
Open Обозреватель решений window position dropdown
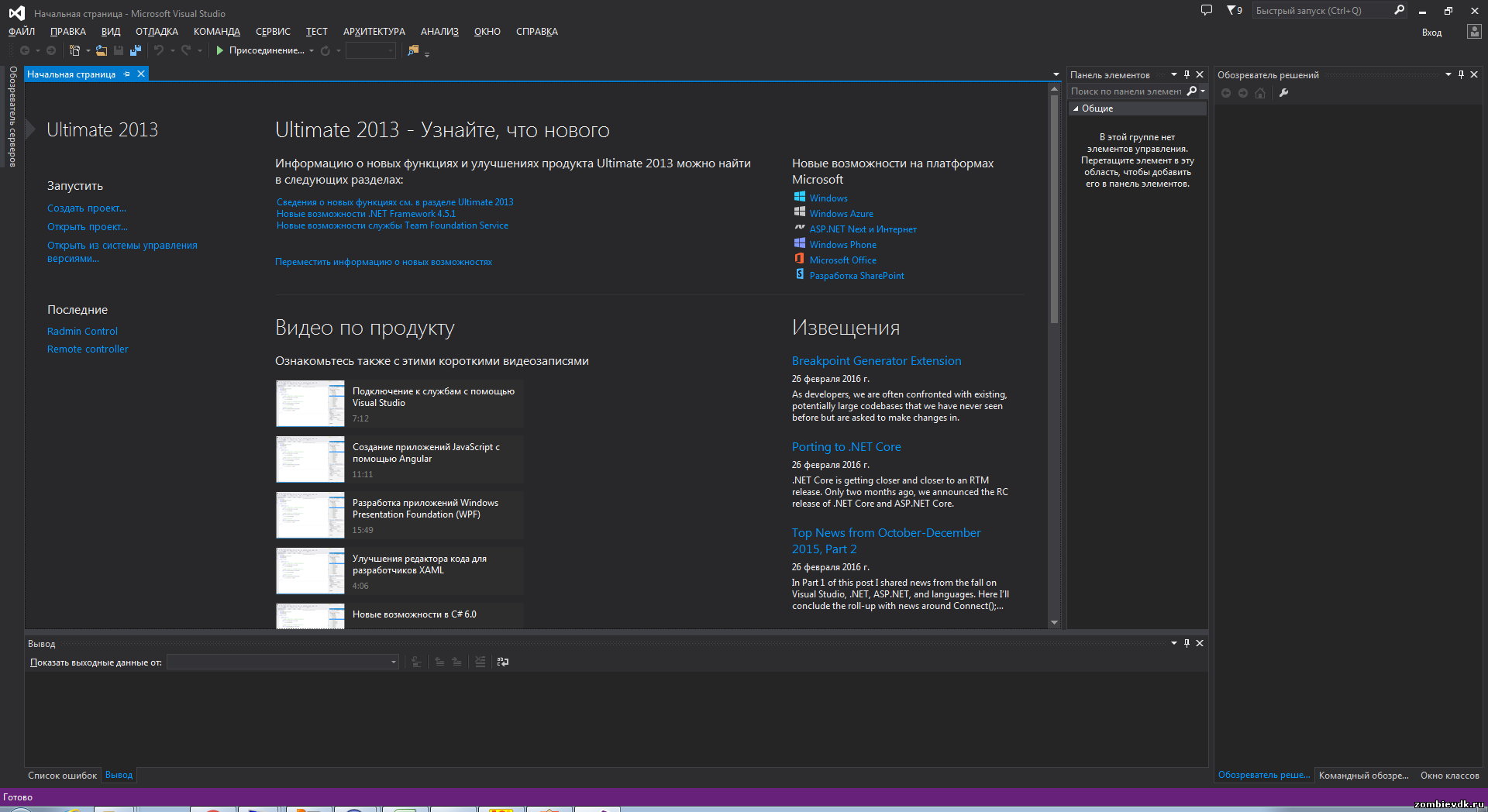(x=1448, y=74)
